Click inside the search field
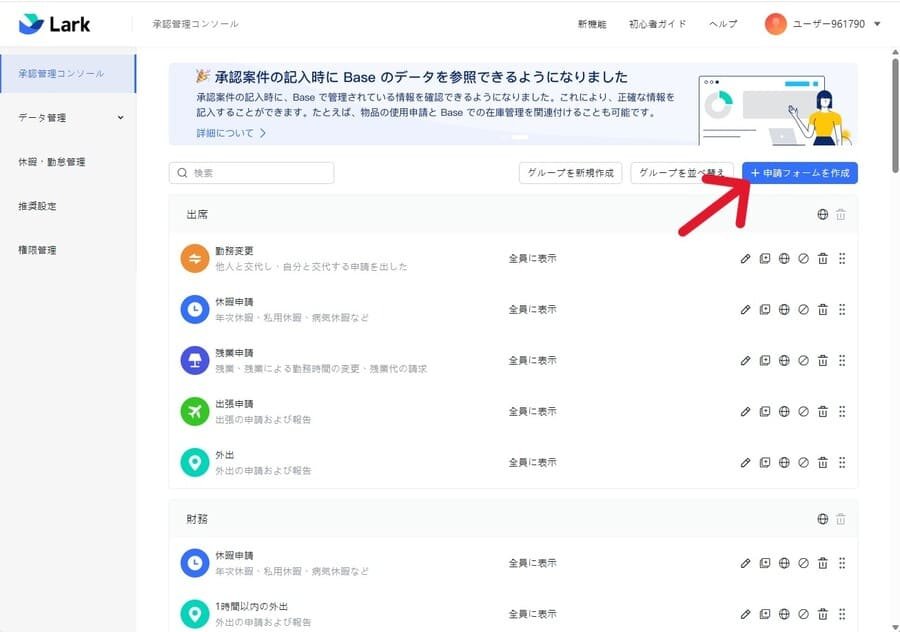The width and height of the screenshot is (900, 632). tap(250, 172)
